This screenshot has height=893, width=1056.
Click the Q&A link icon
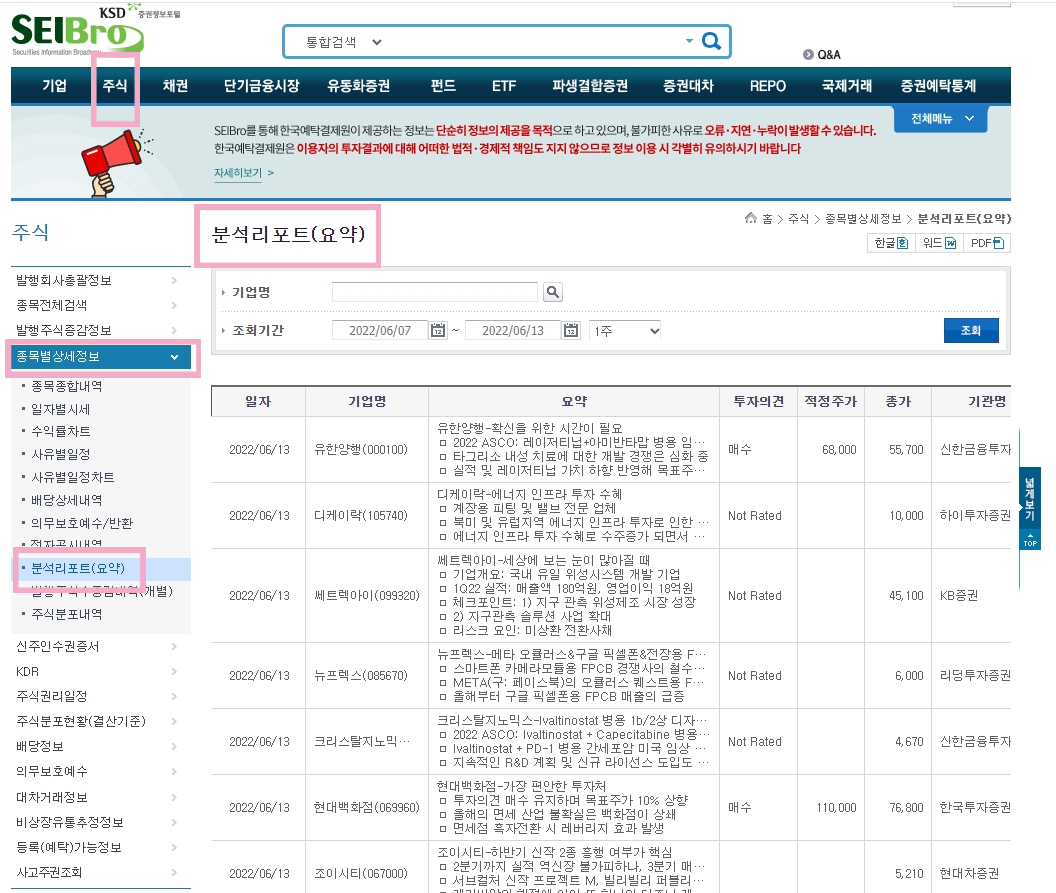pos(808,55)
